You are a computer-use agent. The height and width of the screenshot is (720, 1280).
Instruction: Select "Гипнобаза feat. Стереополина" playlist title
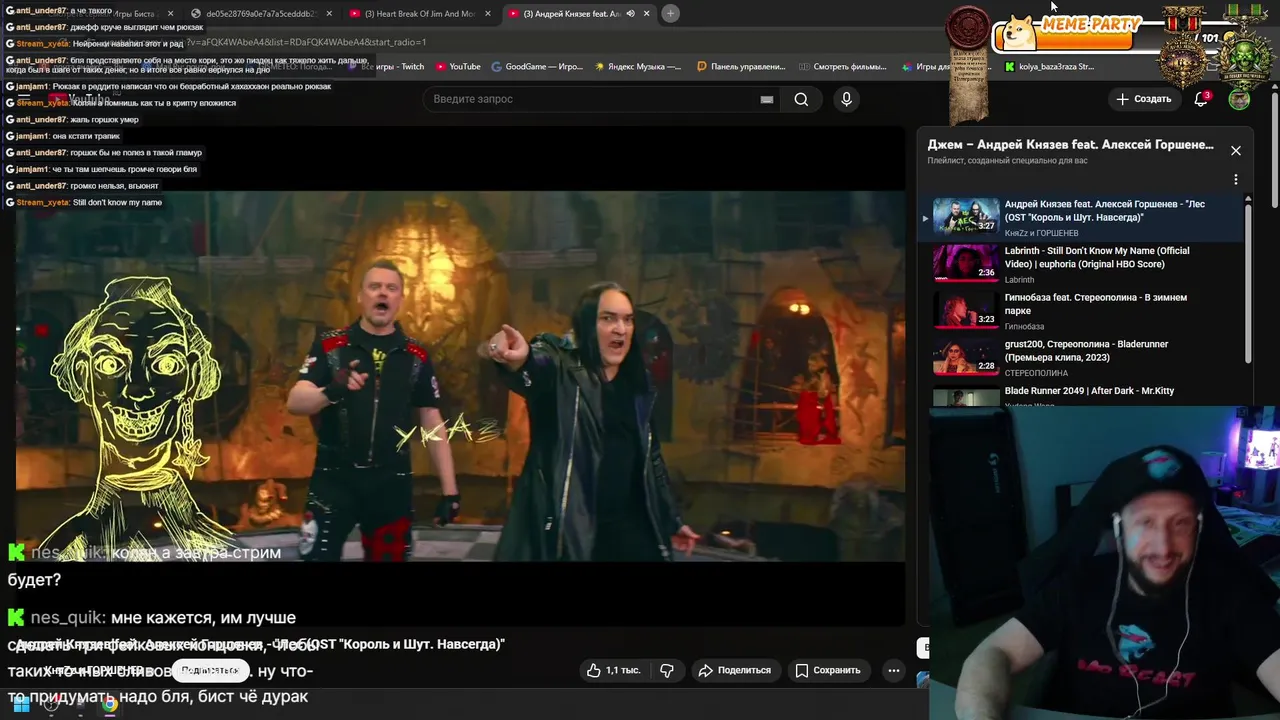(x=1095, y=304)
